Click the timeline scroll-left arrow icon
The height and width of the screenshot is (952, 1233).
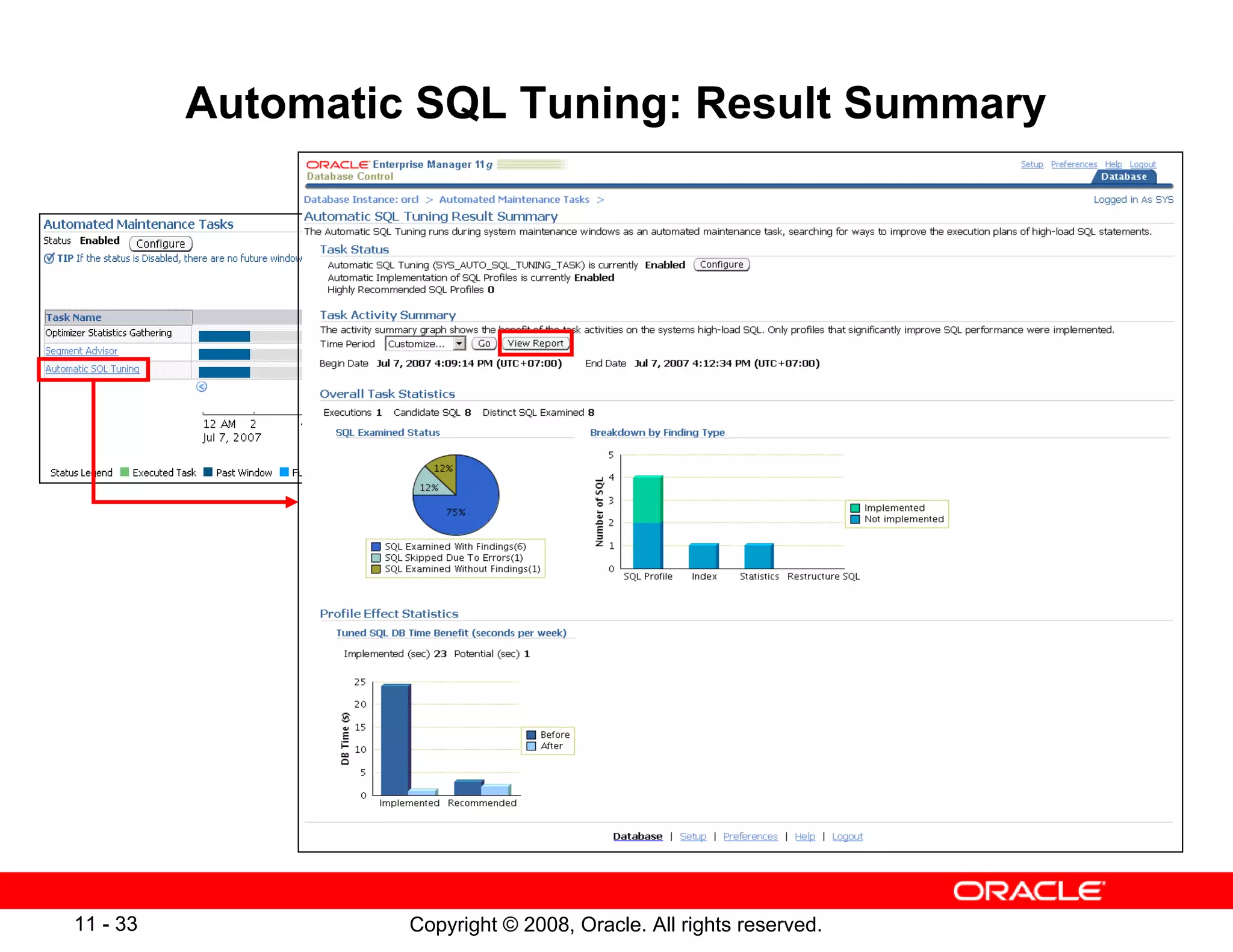tap(202, 387)
